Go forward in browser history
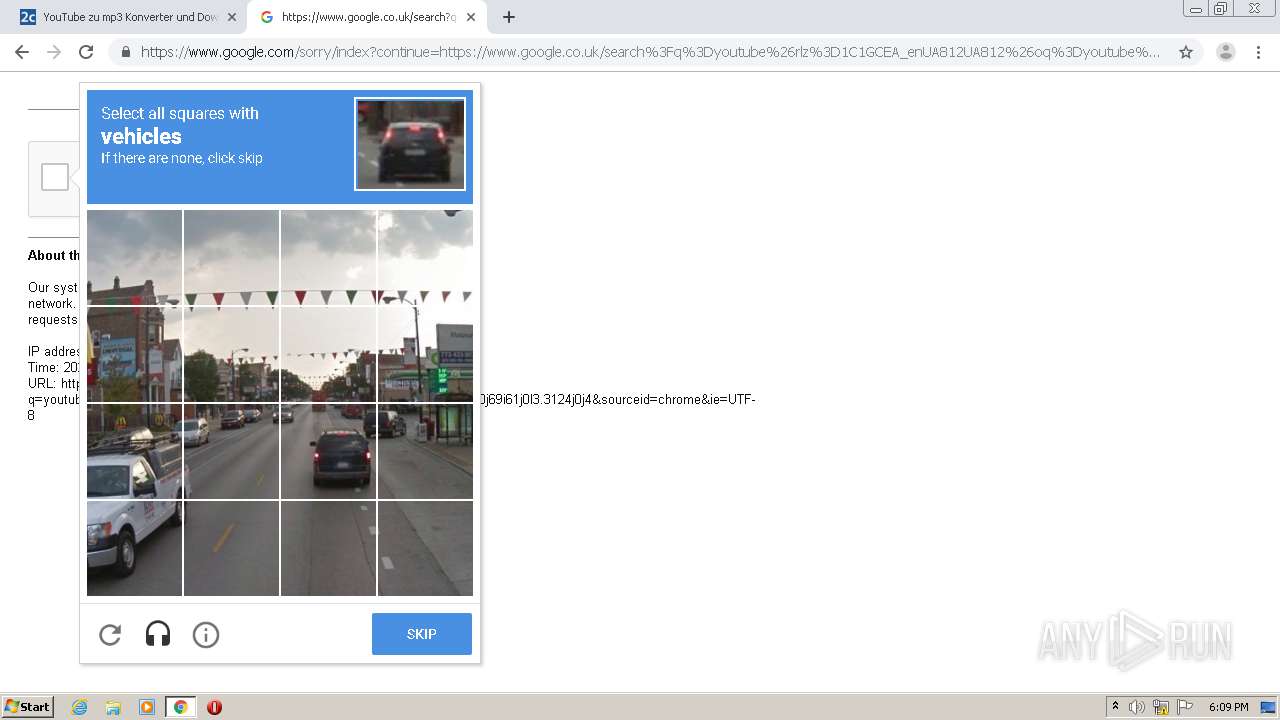1280x720 pixels. (54, 52)
